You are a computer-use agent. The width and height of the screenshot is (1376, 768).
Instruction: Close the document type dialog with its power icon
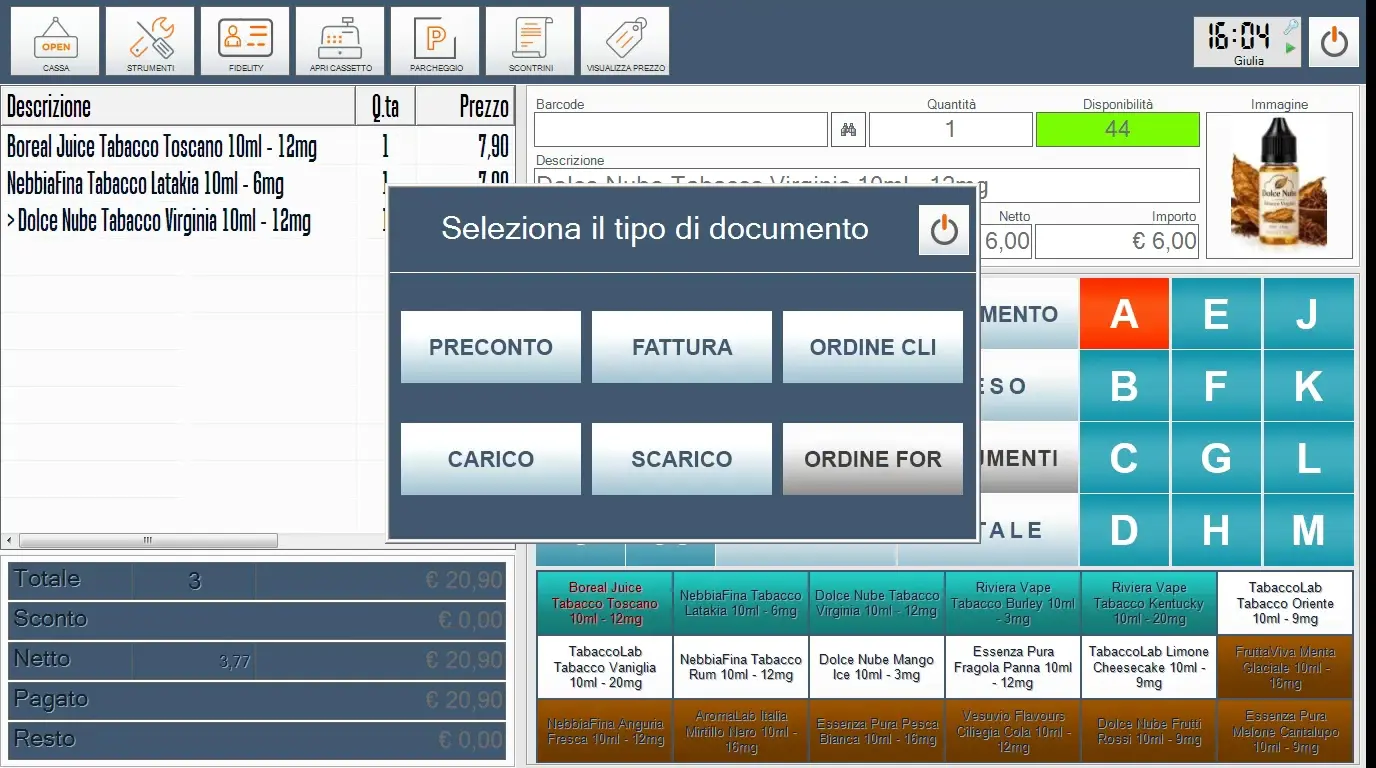[x=943, y=230]
